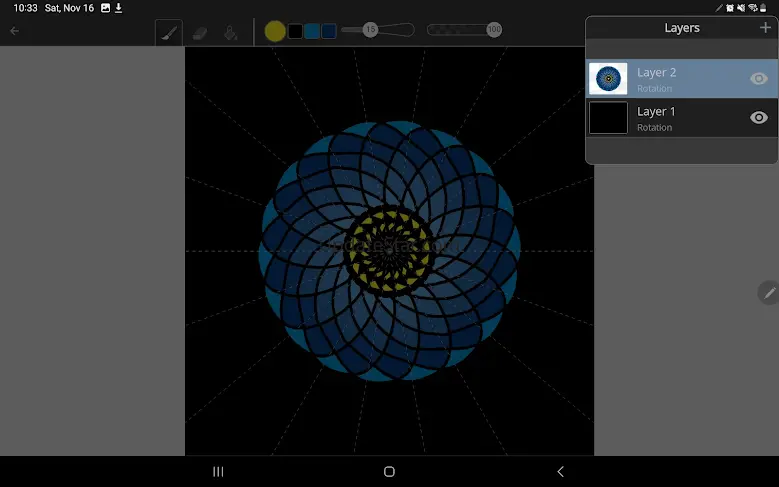Pick the dark navy color swatch
The width and height of the screenshot is (779, 487).
click(x=329, y=31)
